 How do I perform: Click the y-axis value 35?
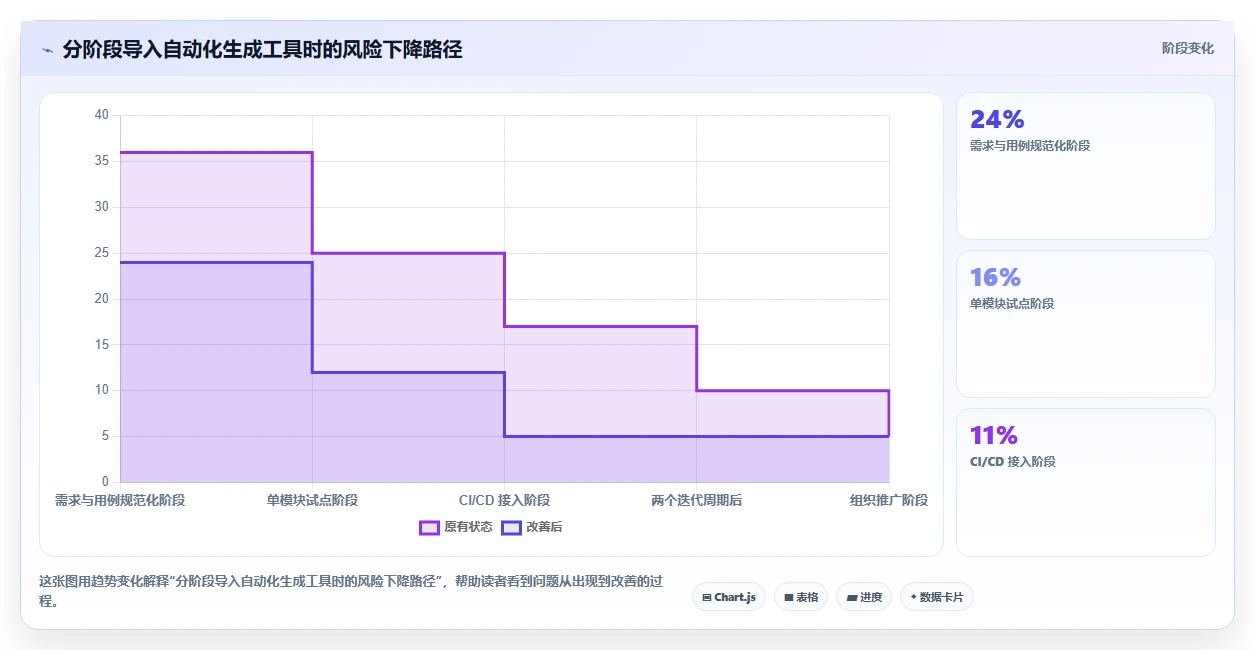click(x=102, y=161)
